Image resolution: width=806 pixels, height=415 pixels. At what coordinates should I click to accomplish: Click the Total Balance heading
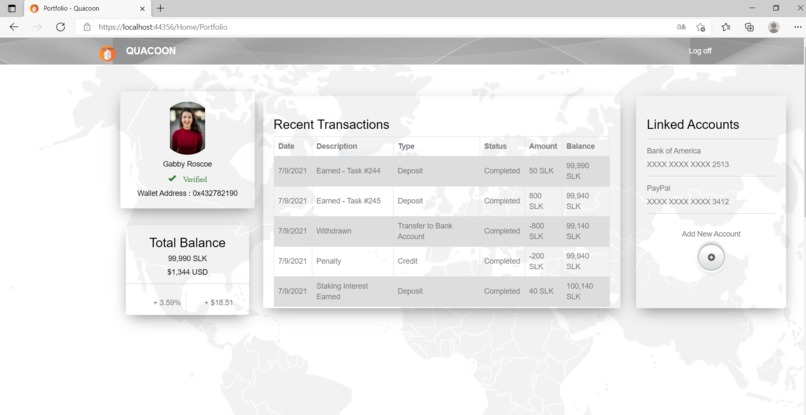coord(187,243)
